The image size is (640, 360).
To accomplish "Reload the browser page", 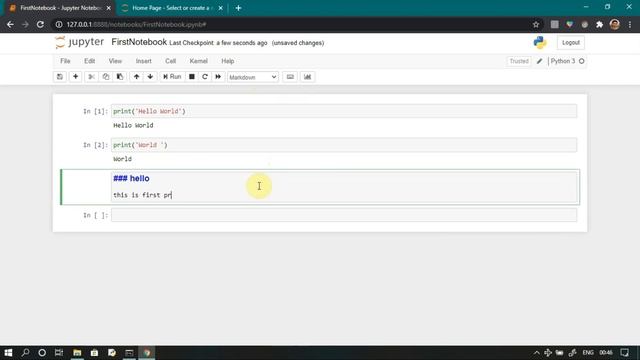I will [x=40, y=24].
